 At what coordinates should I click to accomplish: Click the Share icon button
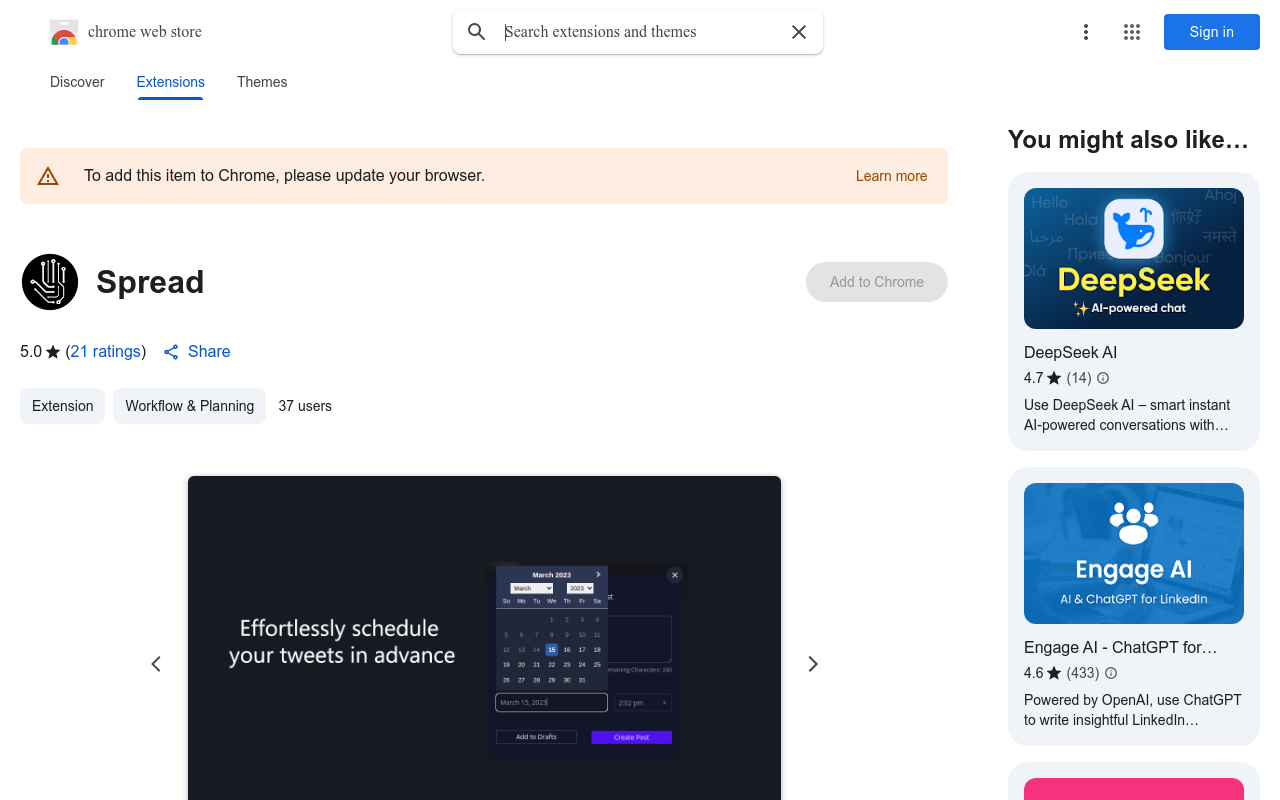click(171, 352)
